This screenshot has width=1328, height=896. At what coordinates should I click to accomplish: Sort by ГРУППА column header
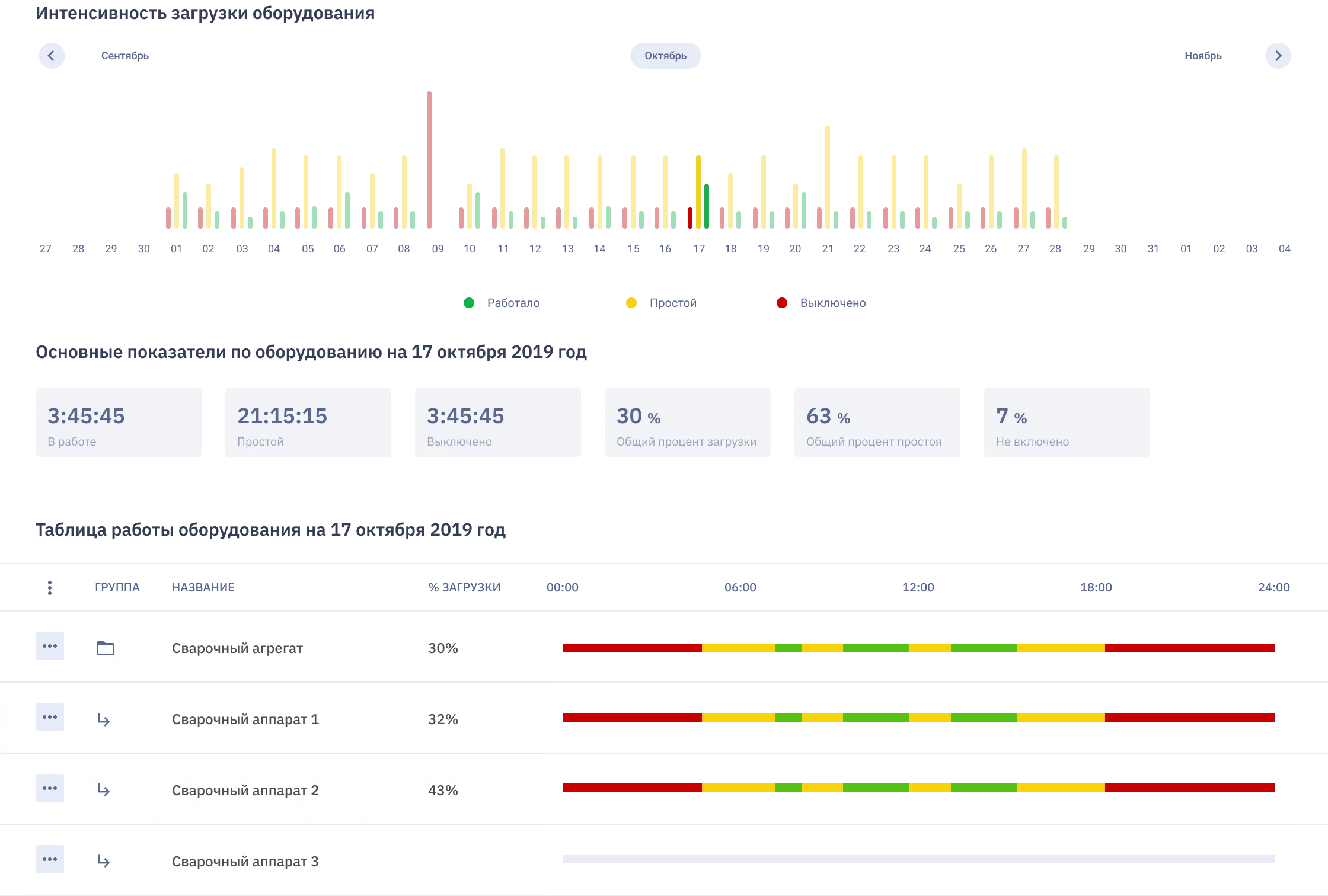tap(117, 587)
